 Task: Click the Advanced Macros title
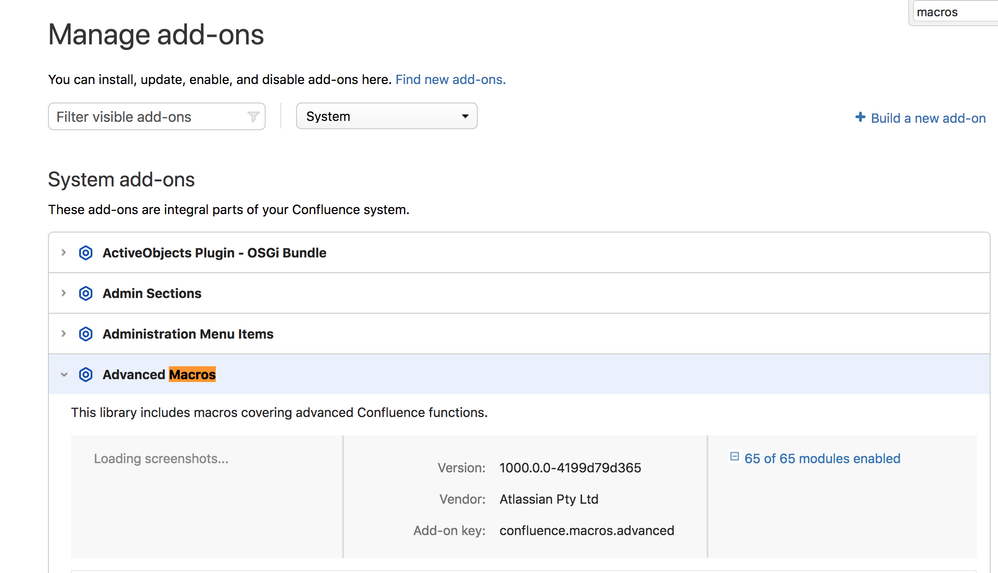pyautogui.click(x=159, y=375)
